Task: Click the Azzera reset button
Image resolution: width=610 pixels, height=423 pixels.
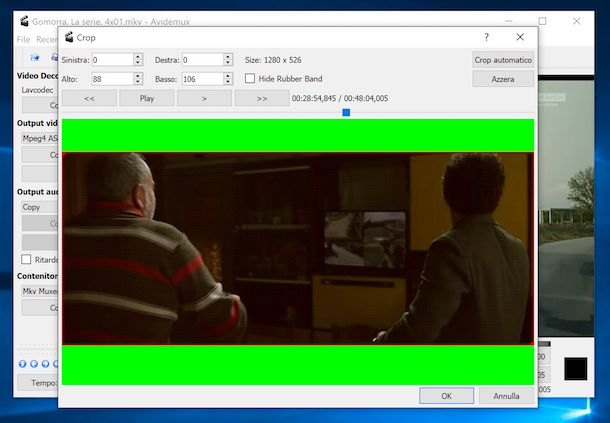Action: click(503, 79)
